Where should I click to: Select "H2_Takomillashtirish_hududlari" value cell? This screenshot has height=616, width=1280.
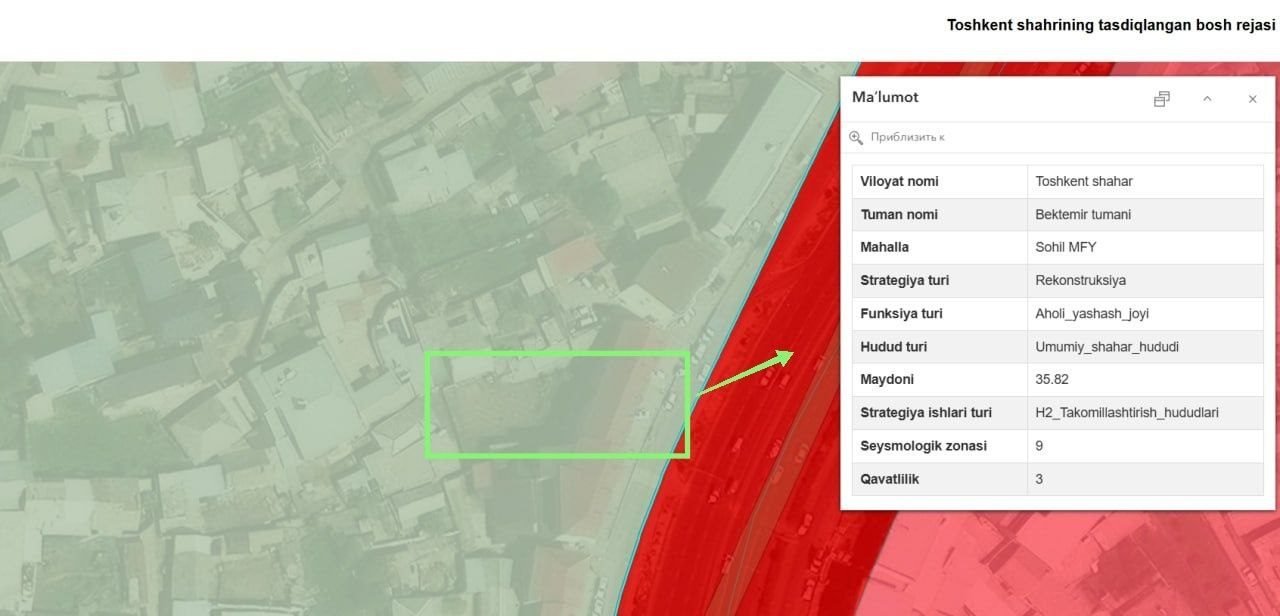tap(1145, 412)
